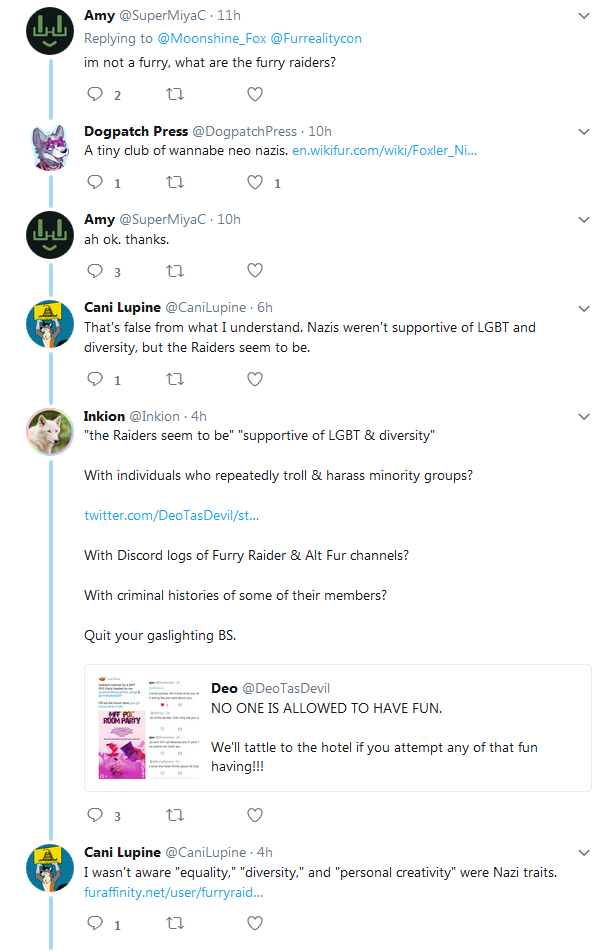Open the furaffinity.net furryraiders link

[x=173, y=892]
